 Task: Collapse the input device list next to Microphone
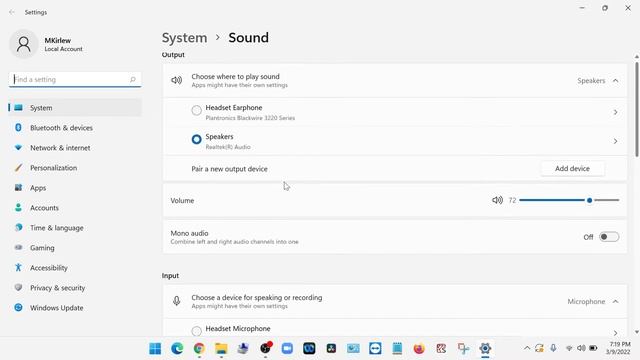click(x=616, y=302)
